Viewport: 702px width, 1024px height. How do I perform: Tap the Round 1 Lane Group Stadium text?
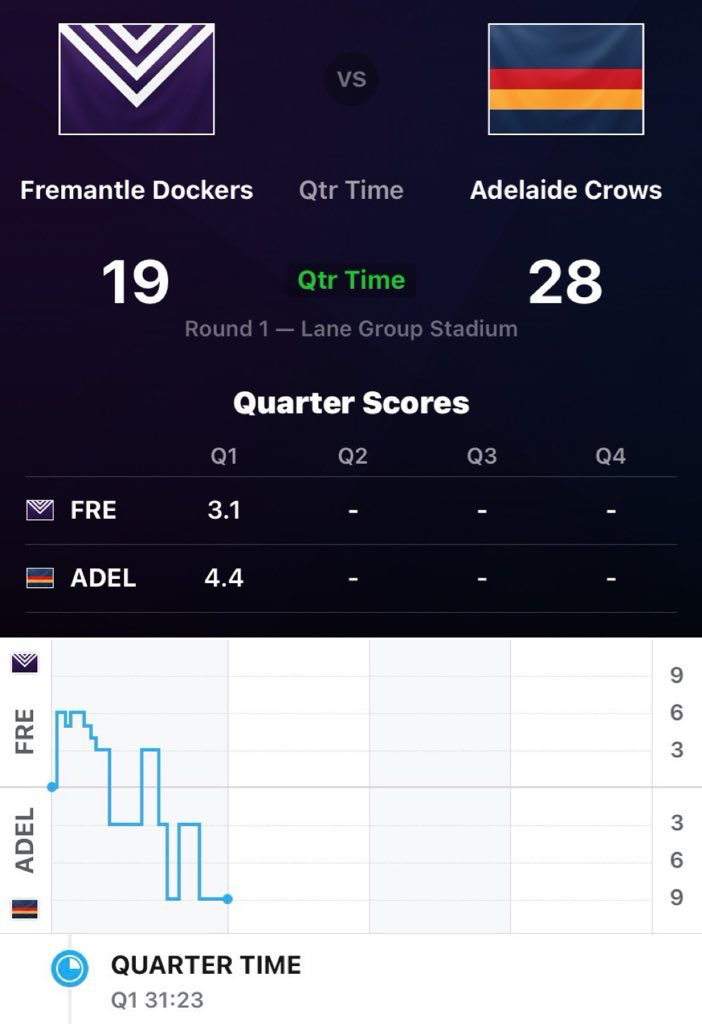click(351, 329)
